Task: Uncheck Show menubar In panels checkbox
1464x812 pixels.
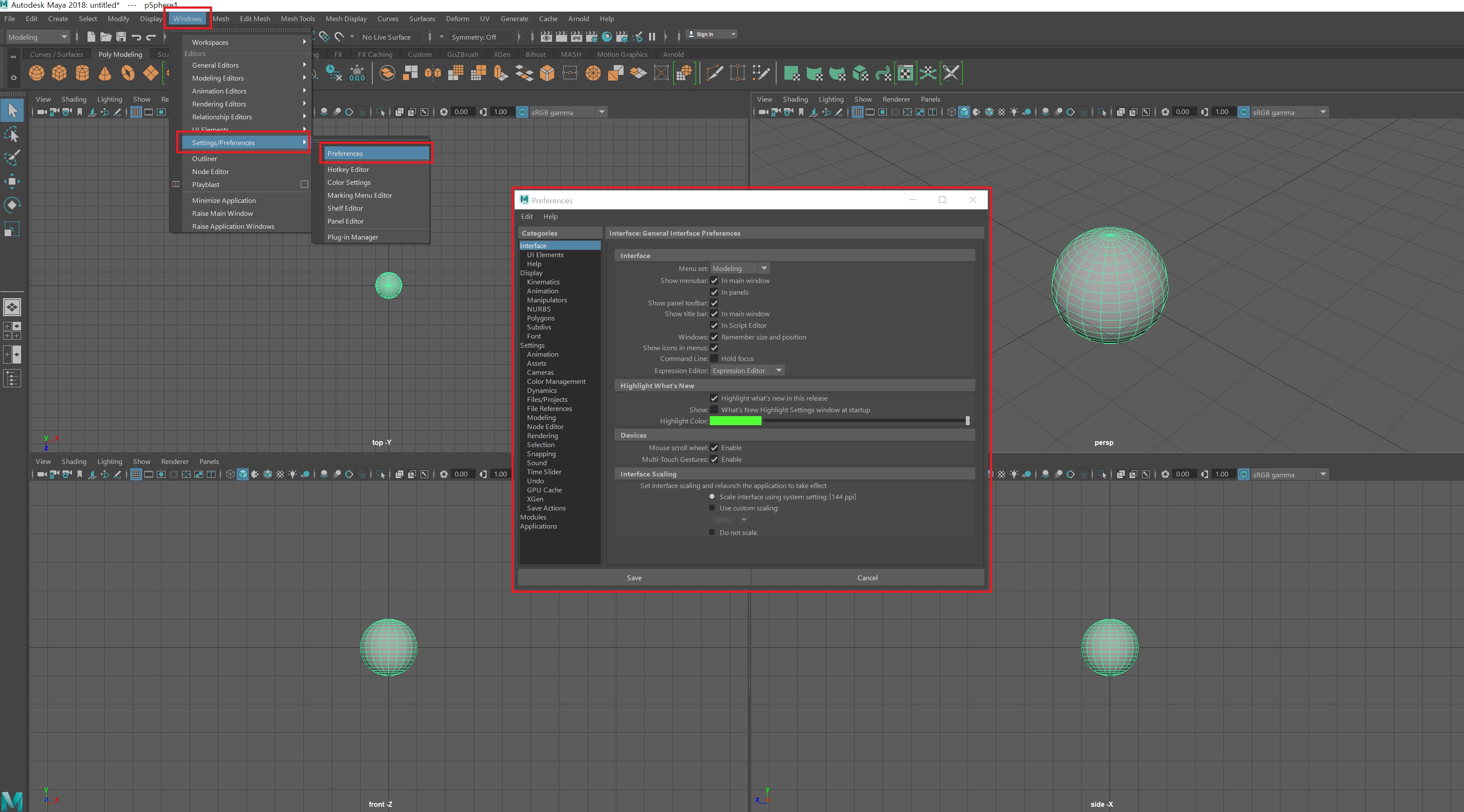Action: [x=715, y=292]
